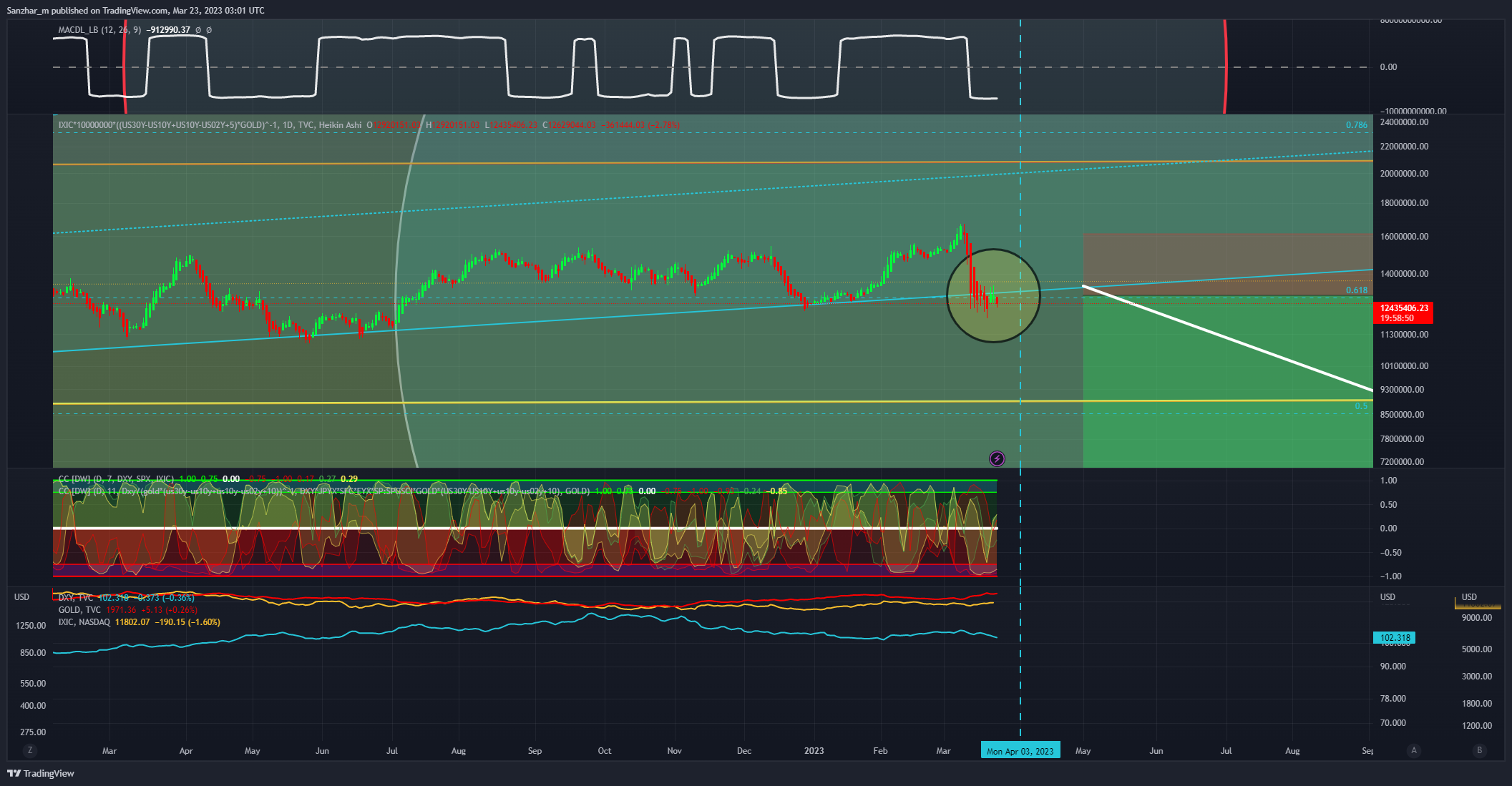Click the far-right USD scale label
1512x786 pixels.
pyautogui.click(x=1469, y=597)
